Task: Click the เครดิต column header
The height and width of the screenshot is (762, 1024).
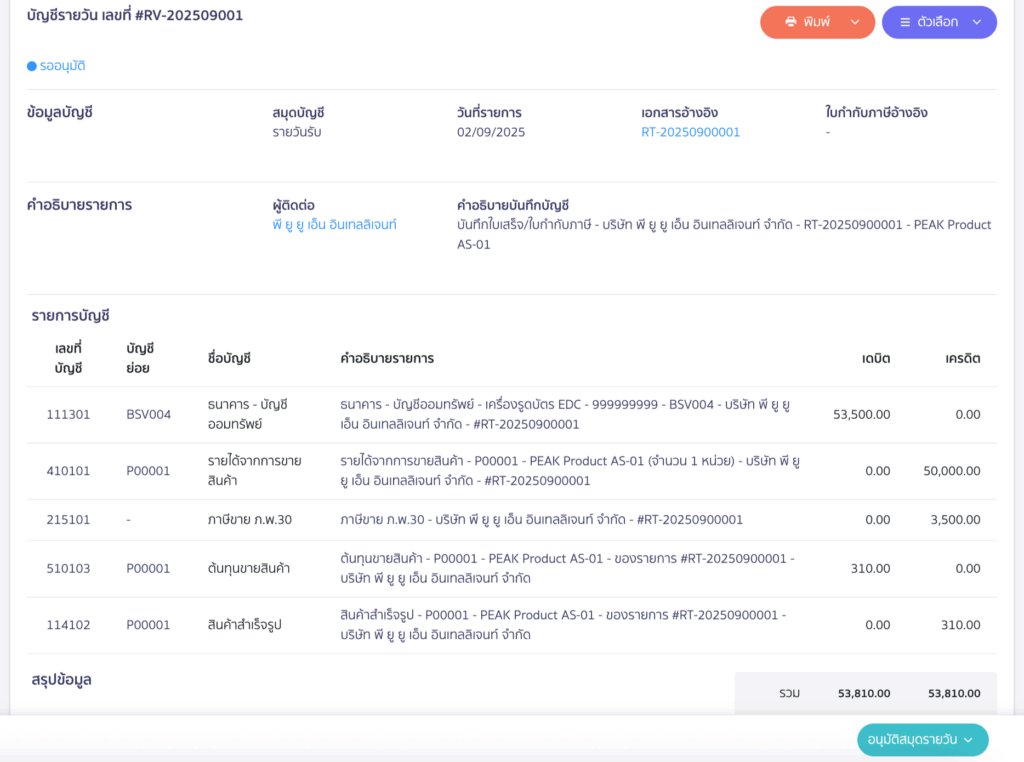Action: click(x=962, y=358)
